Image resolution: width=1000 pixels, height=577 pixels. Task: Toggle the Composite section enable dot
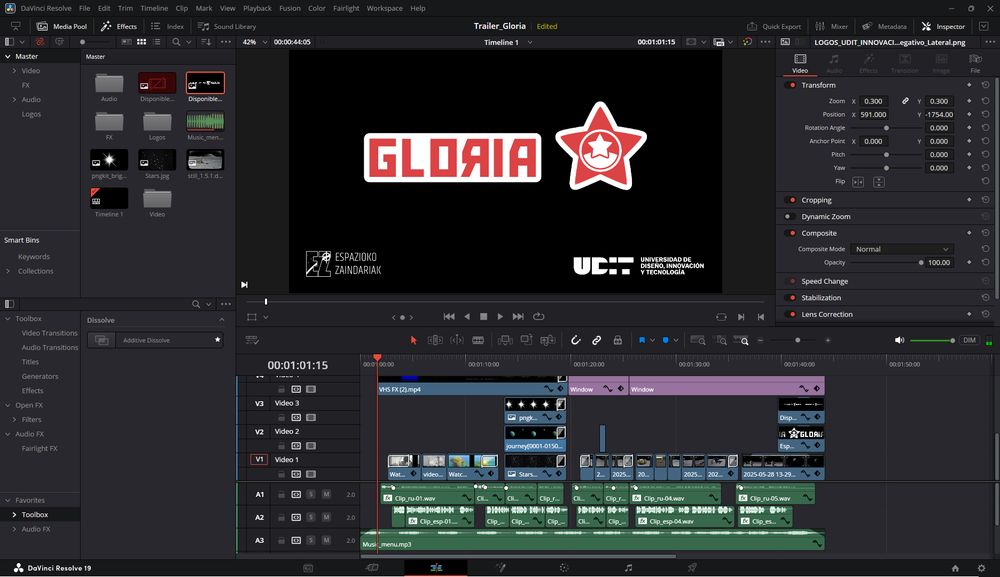point(793,233)
